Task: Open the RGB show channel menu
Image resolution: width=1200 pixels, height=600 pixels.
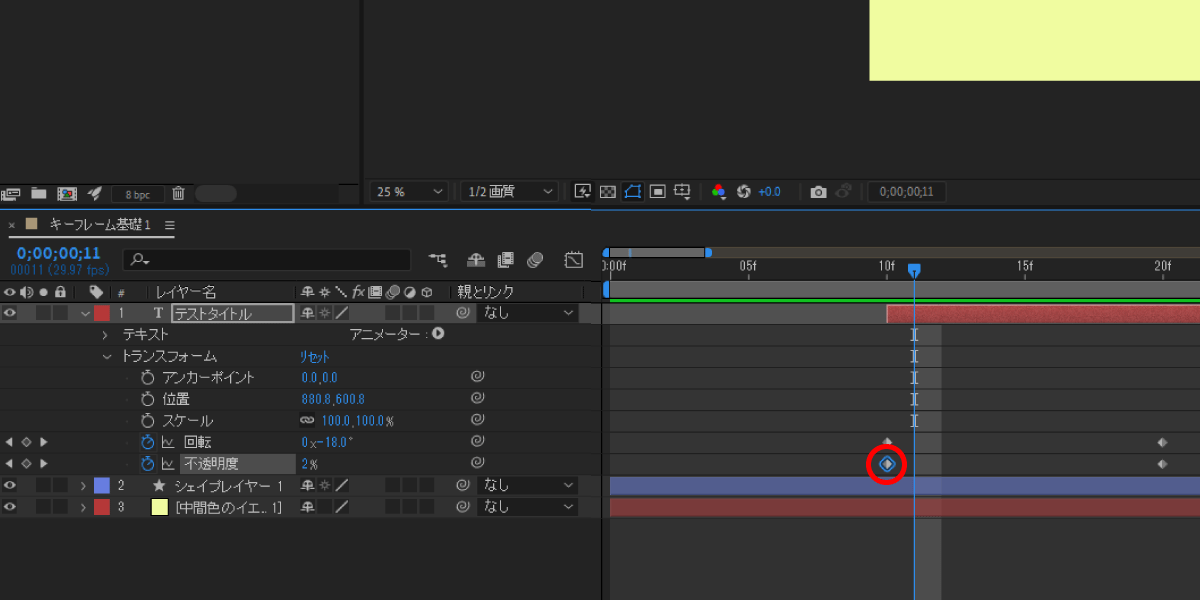Action: pyautogui.click(x=718, y=192)
